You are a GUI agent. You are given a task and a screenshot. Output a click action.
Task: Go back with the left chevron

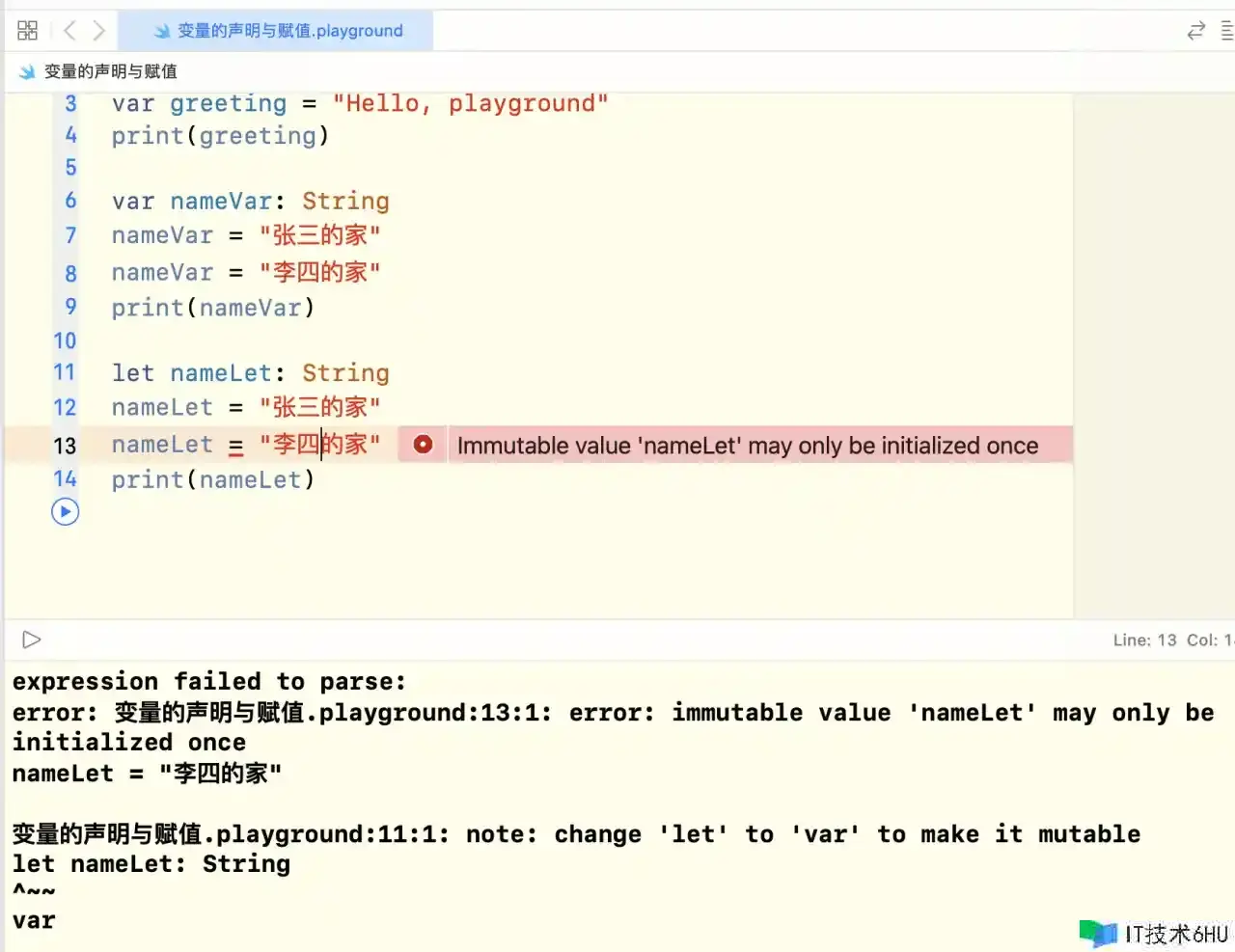click(69, 31)
